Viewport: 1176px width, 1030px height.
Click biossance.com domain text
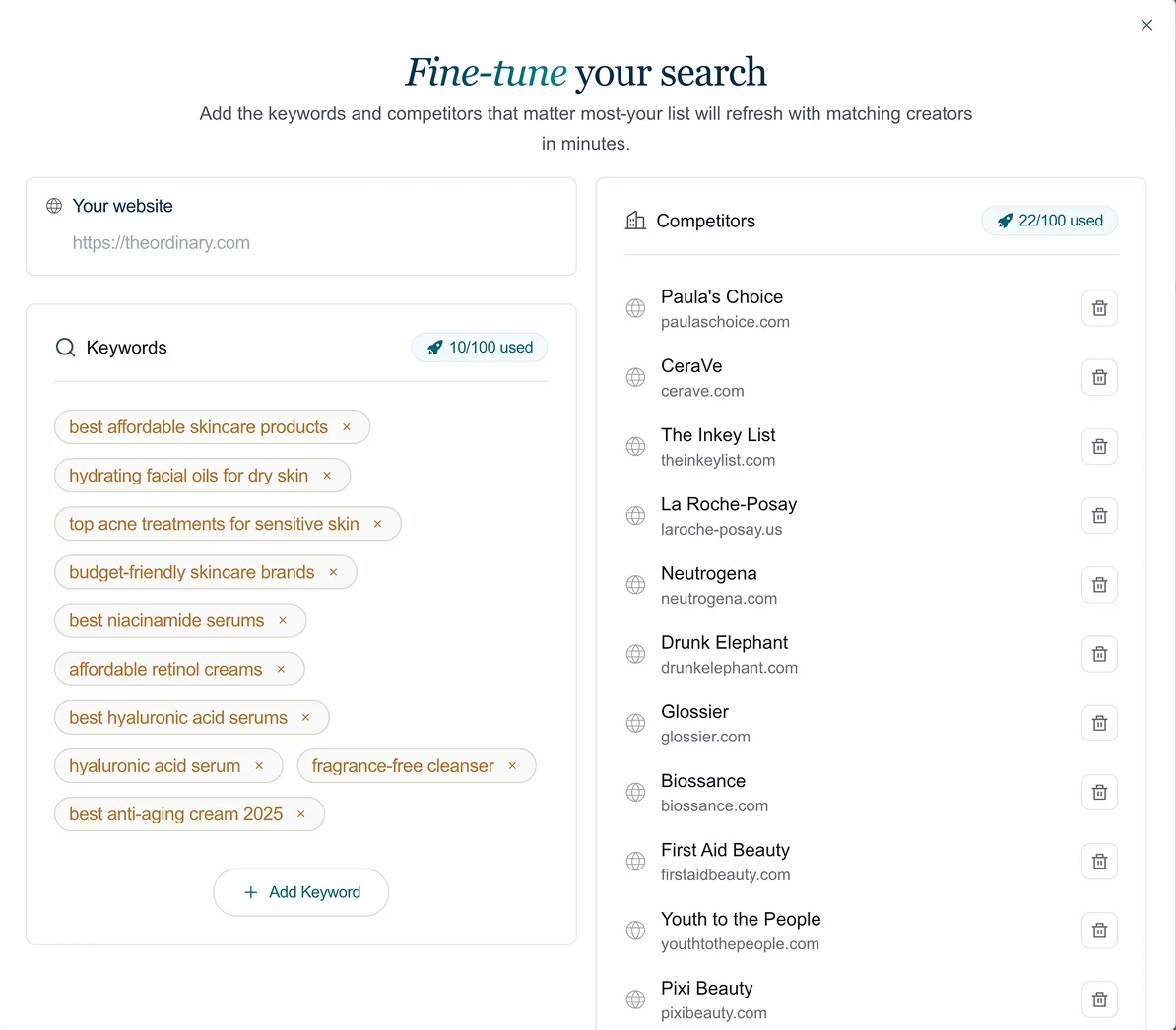714,805
